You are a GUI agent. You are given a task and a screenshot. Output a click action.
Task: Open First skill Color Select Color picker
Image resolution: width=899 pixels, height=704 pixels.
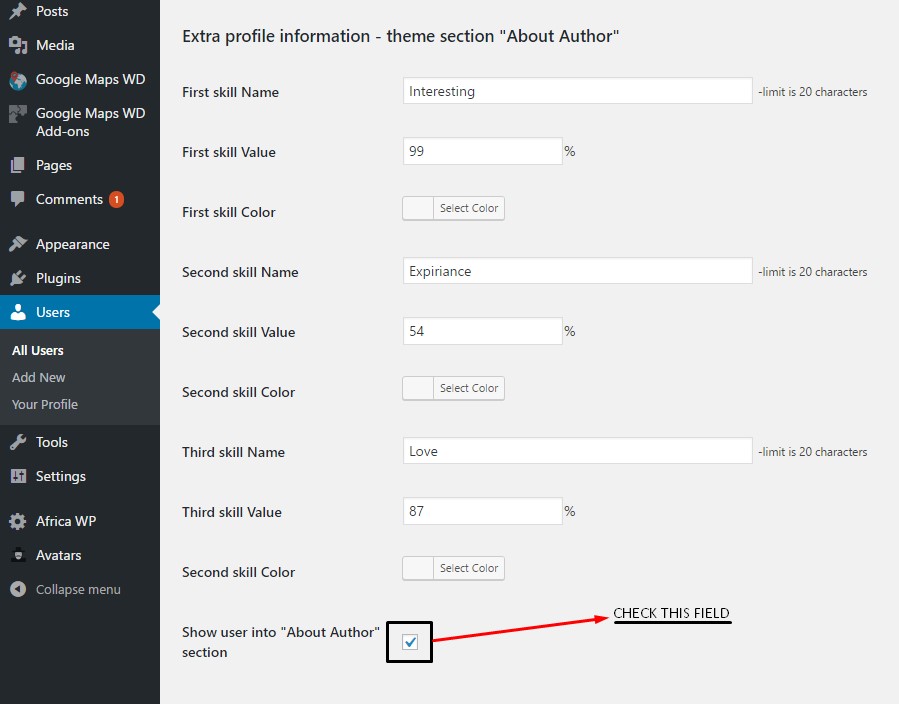[x=468, y=208]
